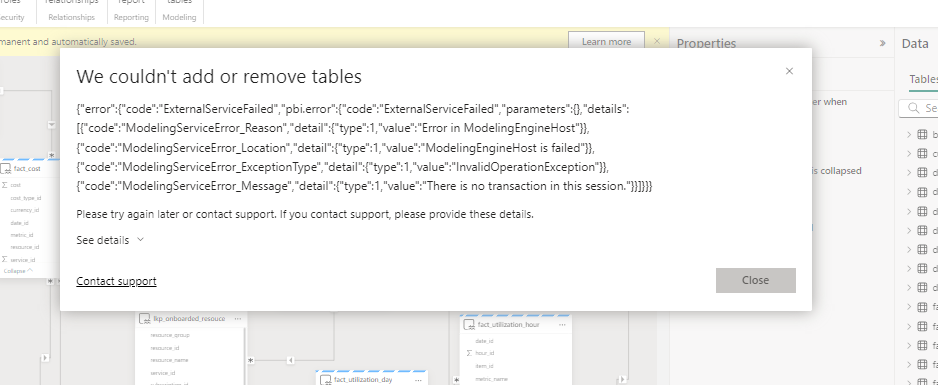The height and width of the screenshot is (385, 938).
Task: Collapse the Properties pane with the double chevron
Action: [x=882, y=44]
